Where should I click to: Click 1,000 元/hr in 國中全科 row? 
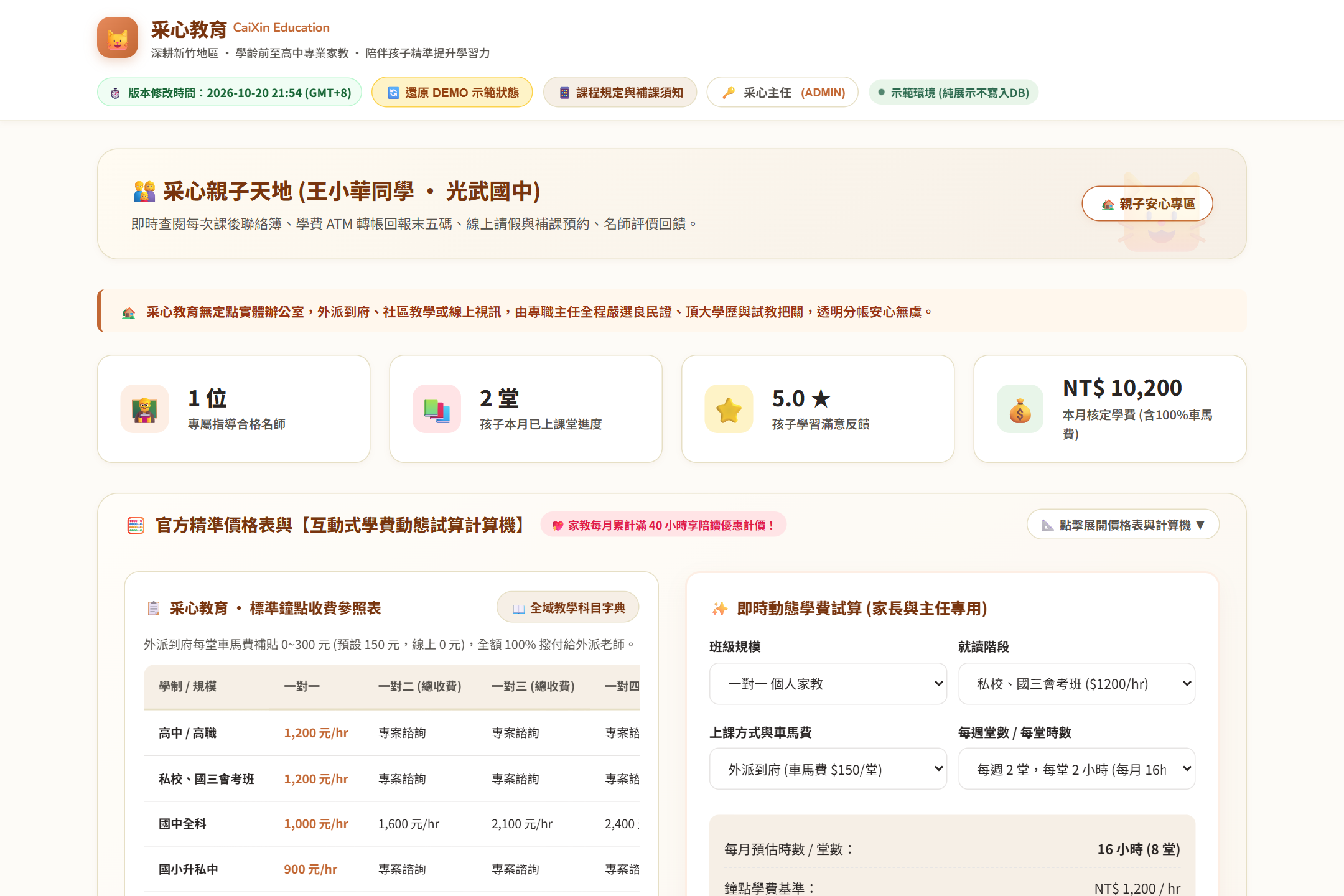316,824
